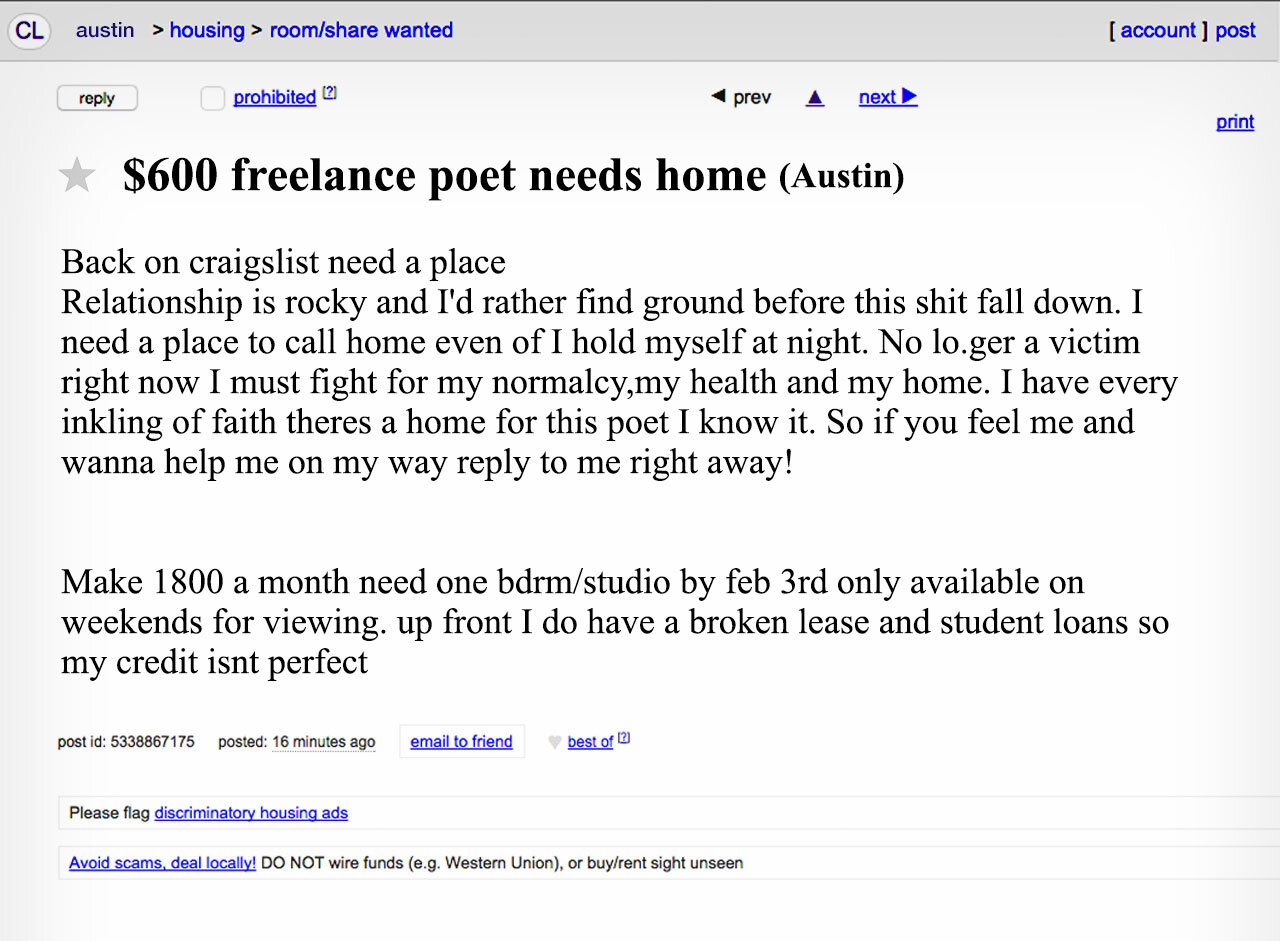
Task: Click the reply button
Action: tap(97, 97)
